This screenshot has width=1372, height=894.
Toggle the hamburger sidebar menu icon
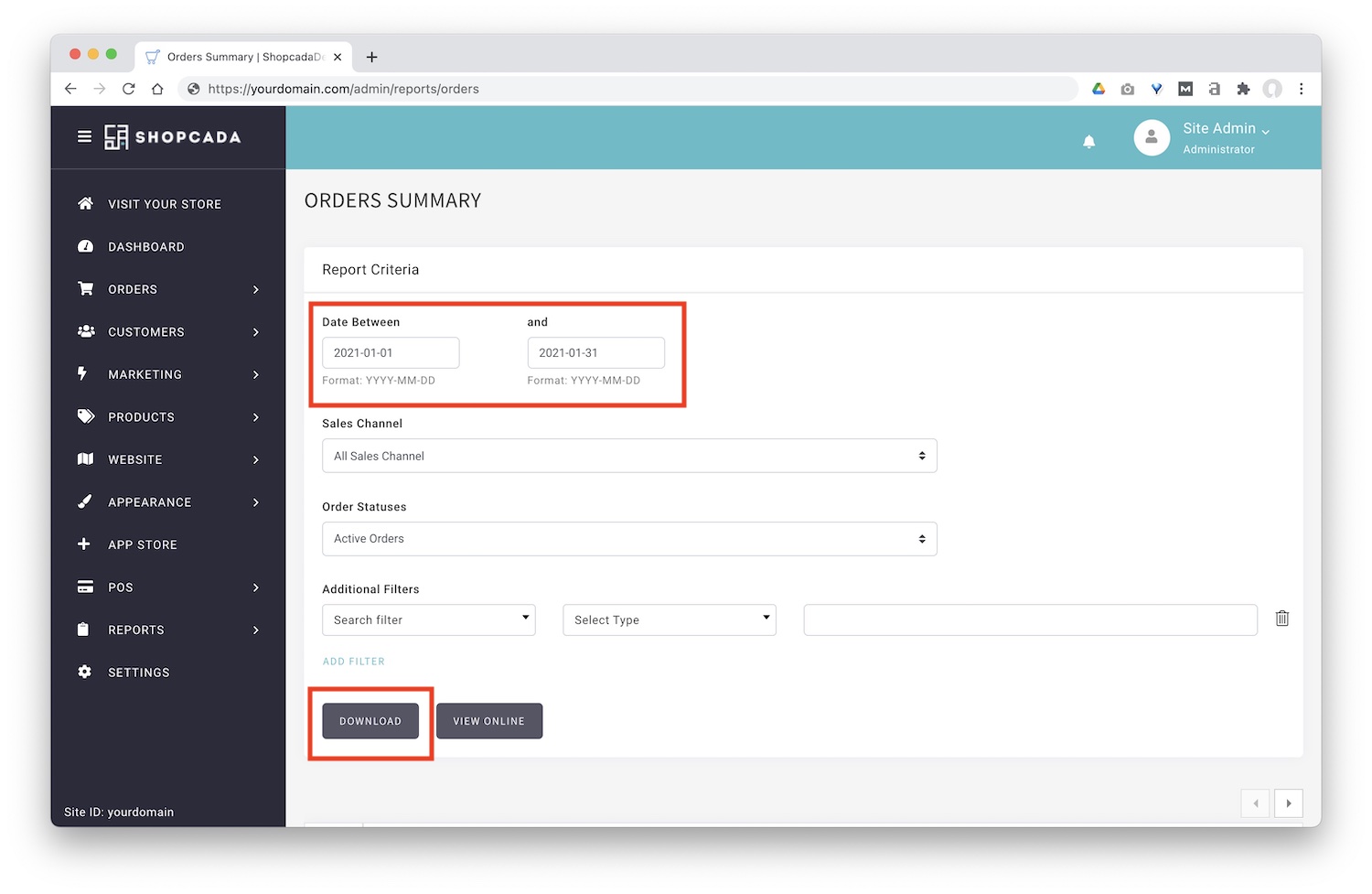pos(84,136)
